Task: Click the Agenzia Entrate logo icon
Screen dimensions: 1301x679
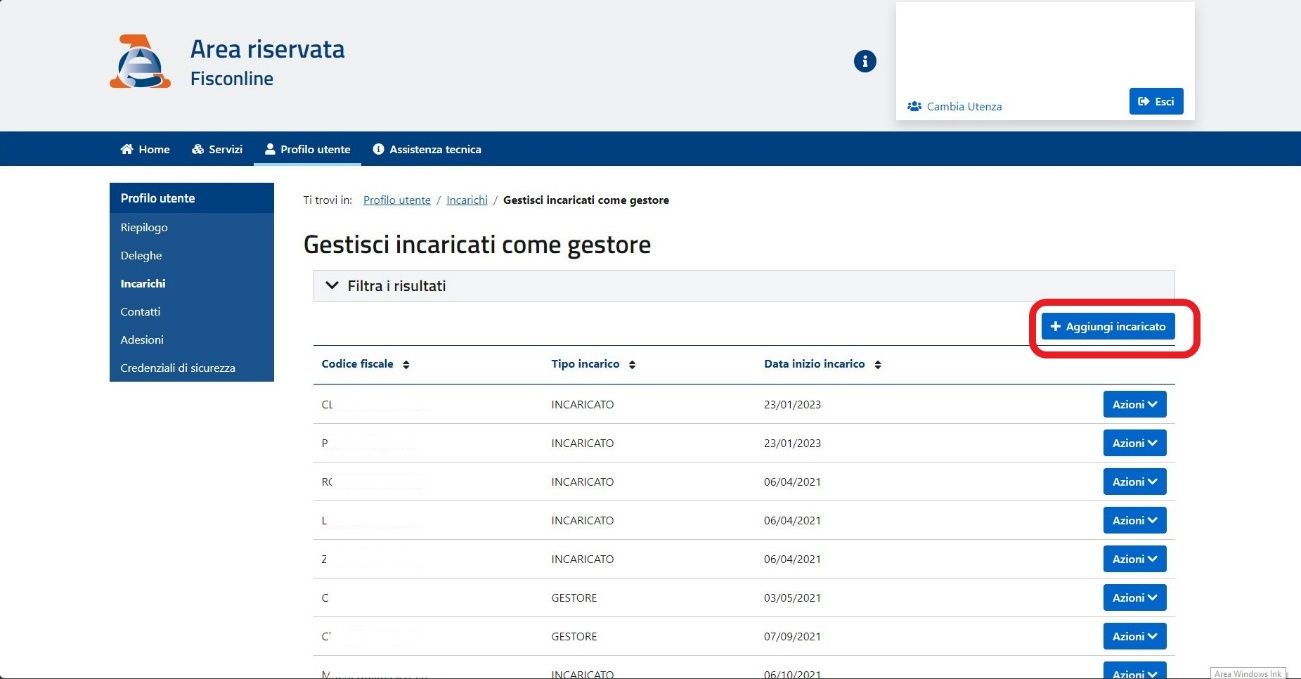Action: [x=133, y=62]
